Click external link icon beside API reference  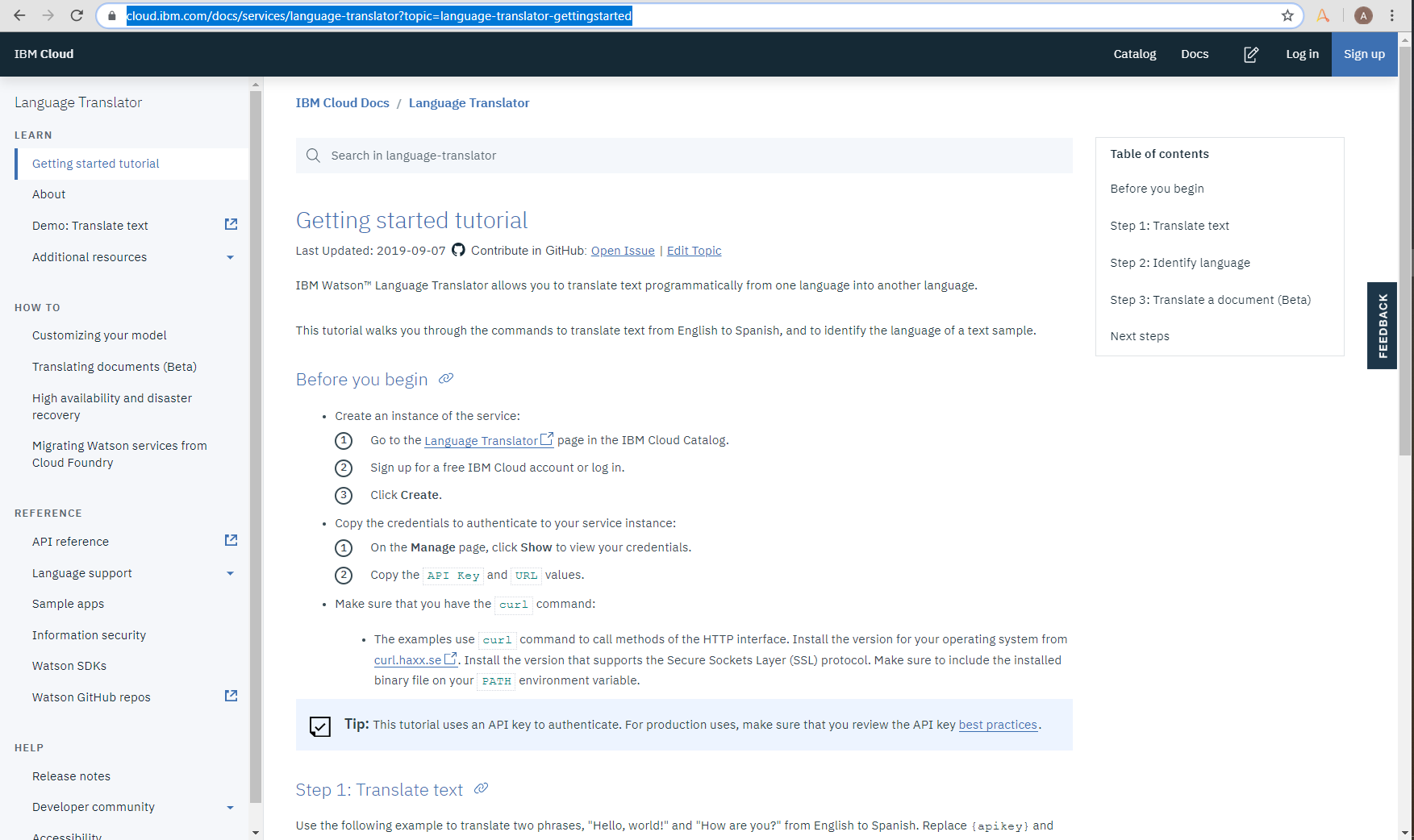coord(231,540)
